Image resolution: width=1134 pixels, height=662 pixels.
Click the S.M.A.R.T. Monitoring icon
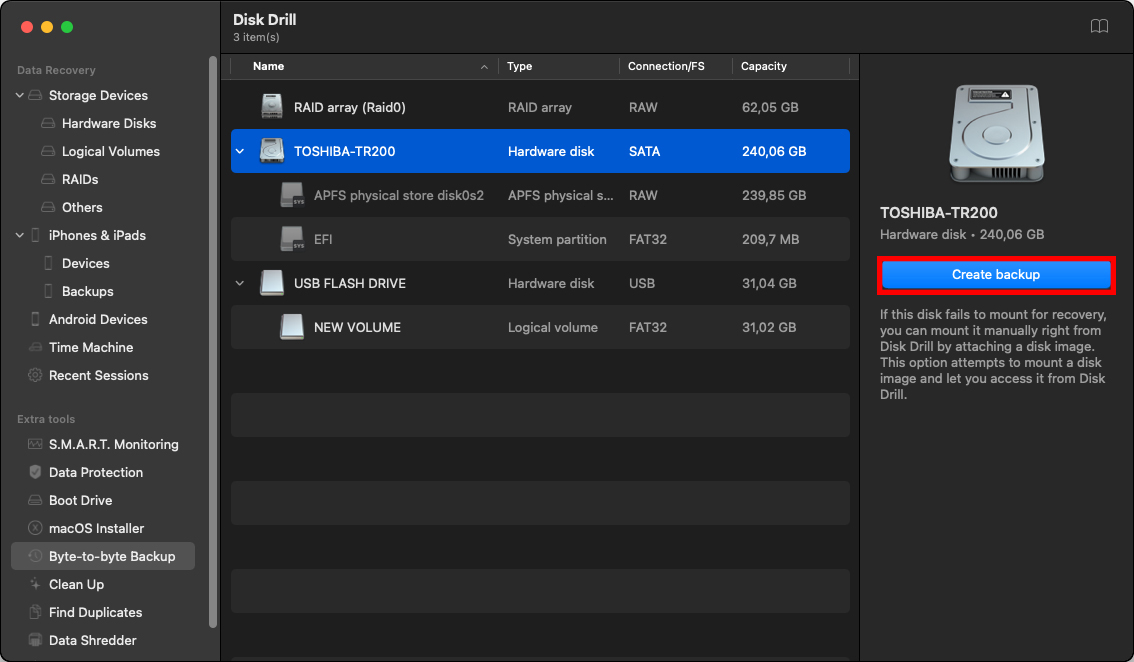pyautogui.click(x=35, y=444)
